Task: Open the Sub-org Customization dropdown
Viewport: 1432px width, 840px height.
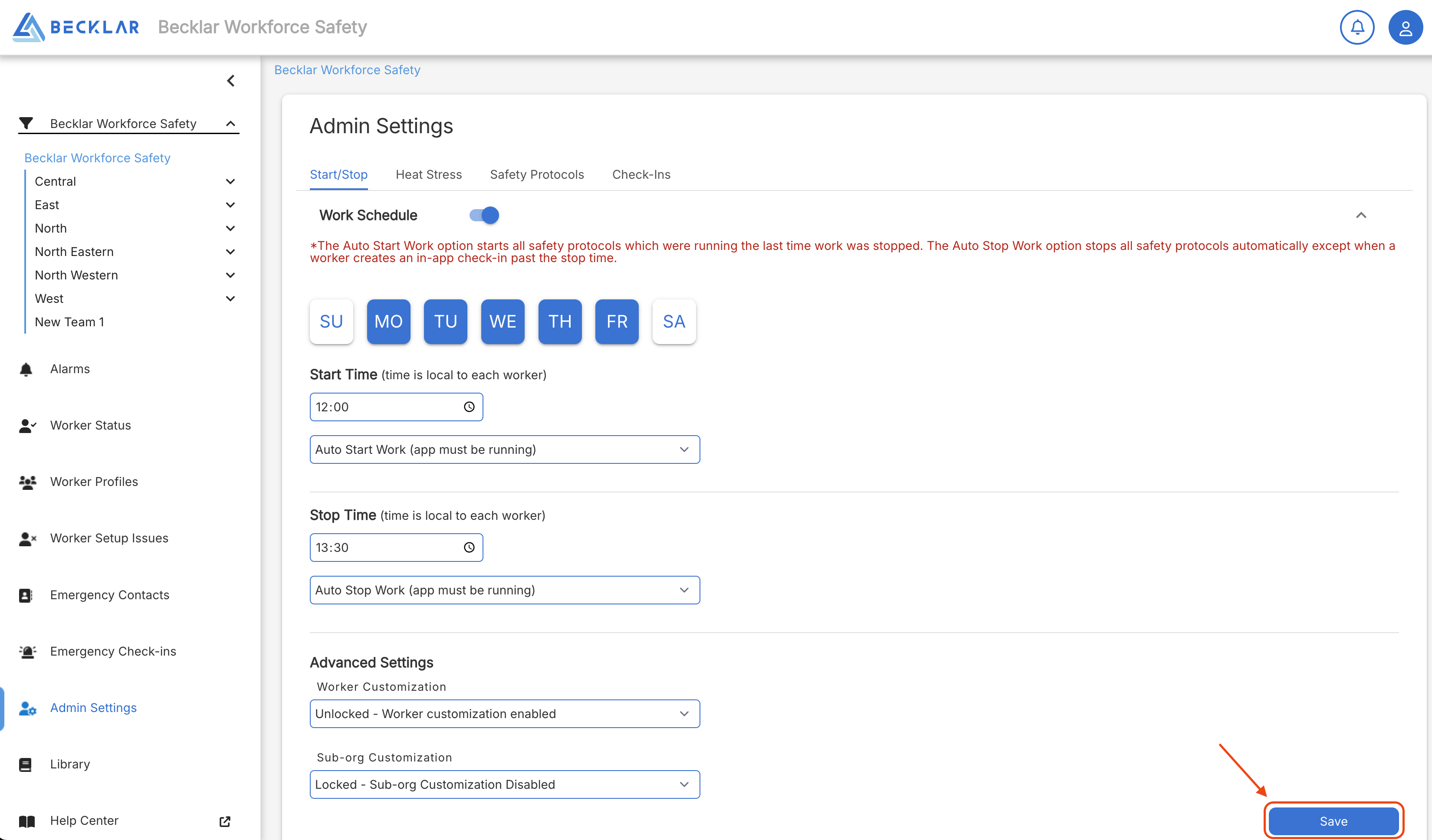Action: 505,784
